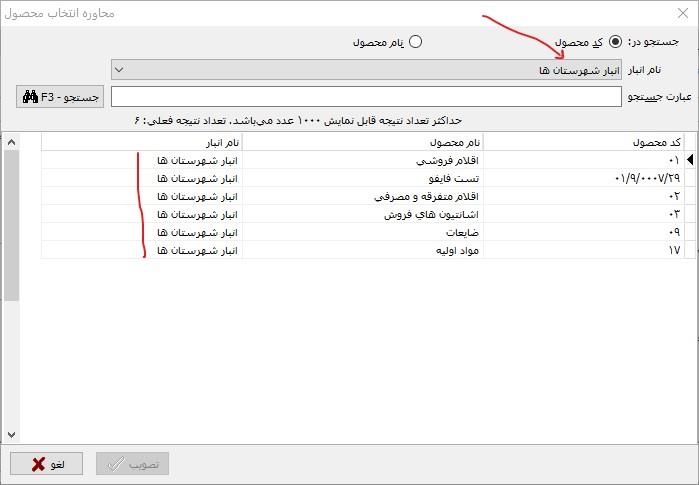Select the نام محصول radio button
Image resolution: width=699 pixels, height=485 pixels.
pyautogui.click(x=416, y=42)
